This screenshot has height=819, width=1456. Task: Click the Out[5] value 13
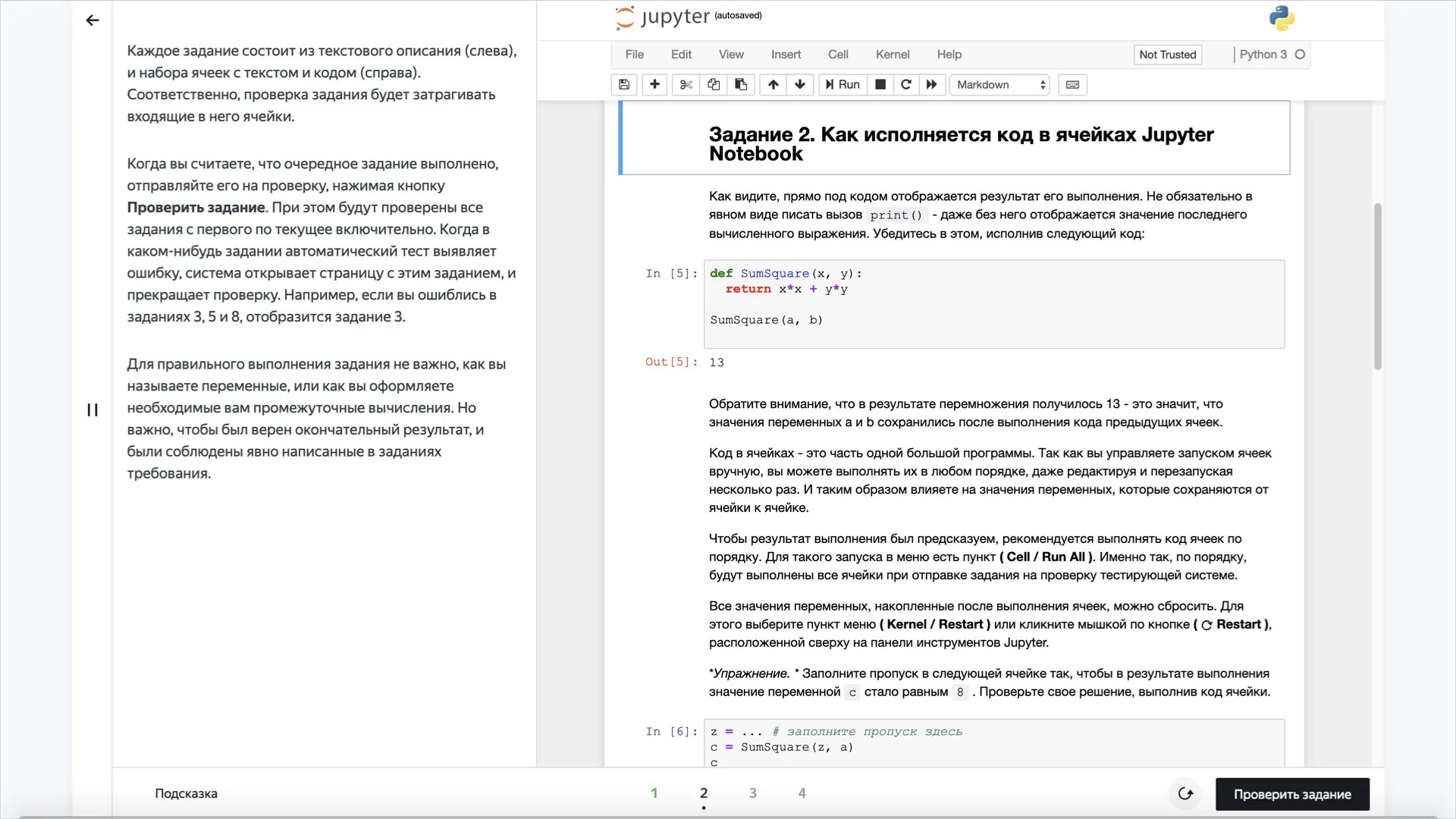pos(717,362)
